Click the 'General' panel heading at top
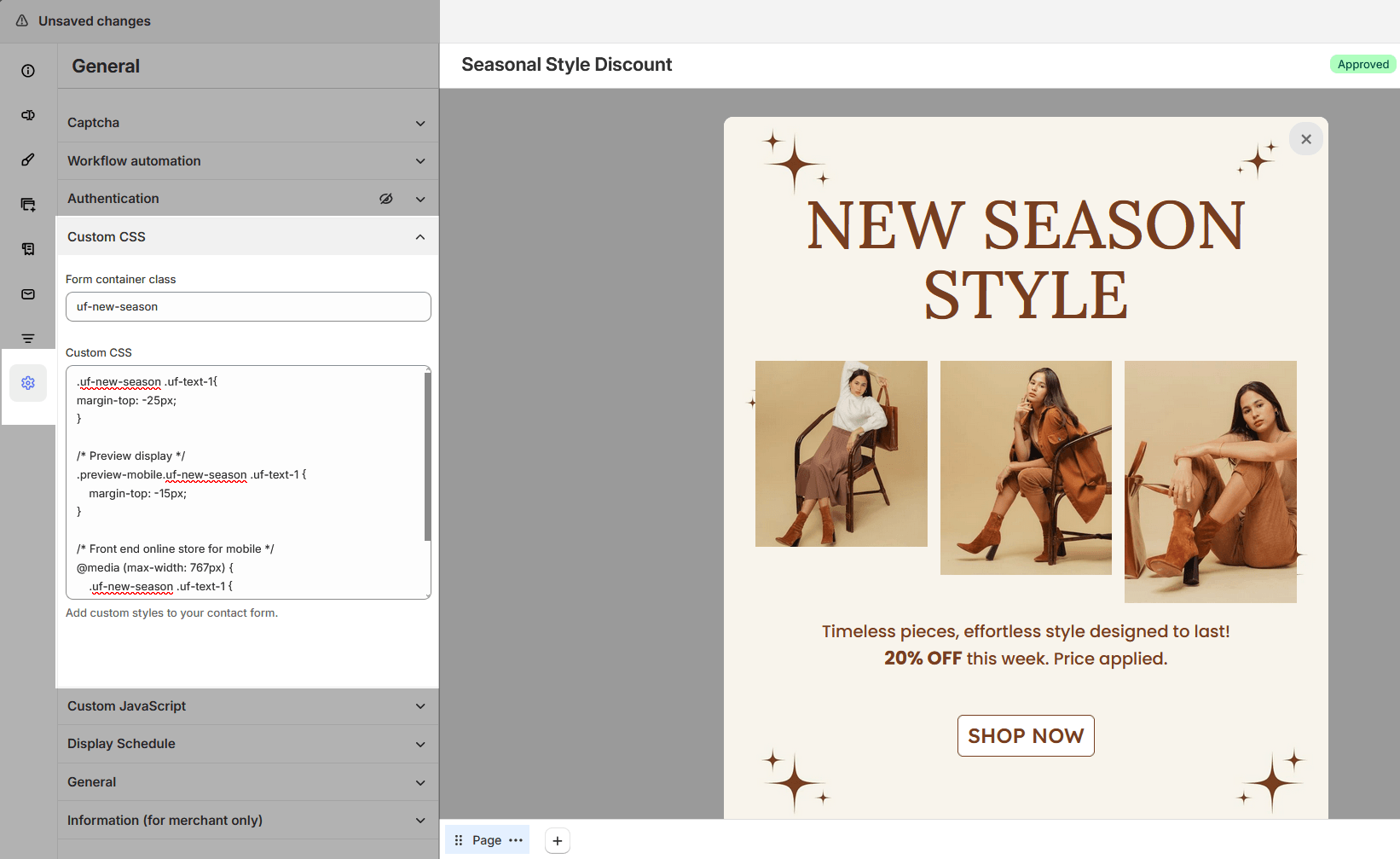This screenshot has height=859, width=1400. (106, 67)
